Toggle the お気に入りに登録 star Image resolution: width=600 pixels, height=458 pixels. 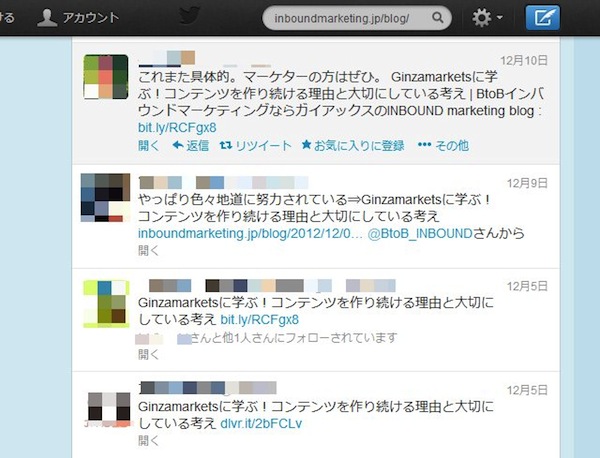[x=306, y=145]
